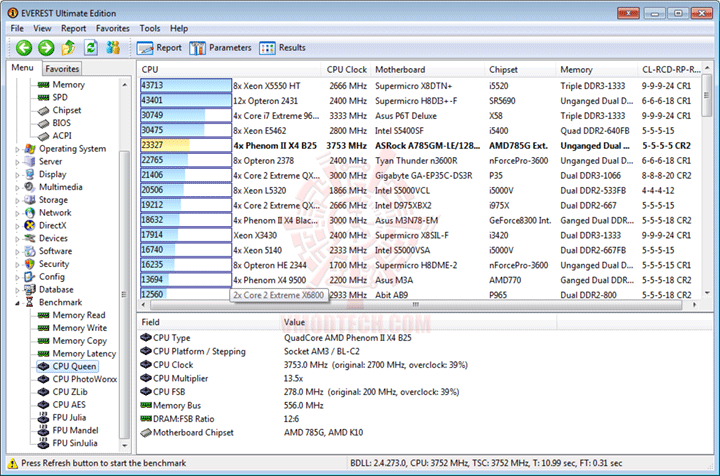Open the Tools menu

pos(150,28)
